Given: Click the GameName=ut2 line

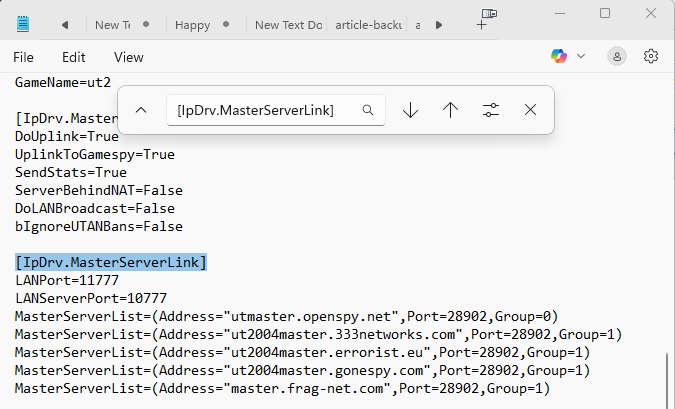Looking at the screenshot, I should click(63, 82).
